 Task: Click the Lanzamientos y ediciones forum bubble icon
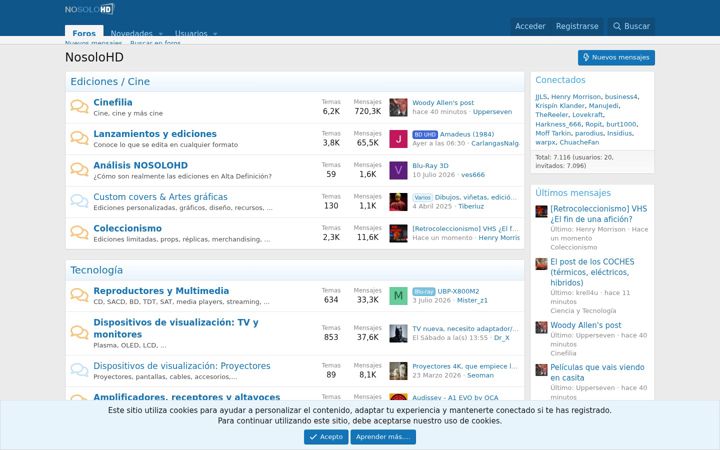(79, 138)
